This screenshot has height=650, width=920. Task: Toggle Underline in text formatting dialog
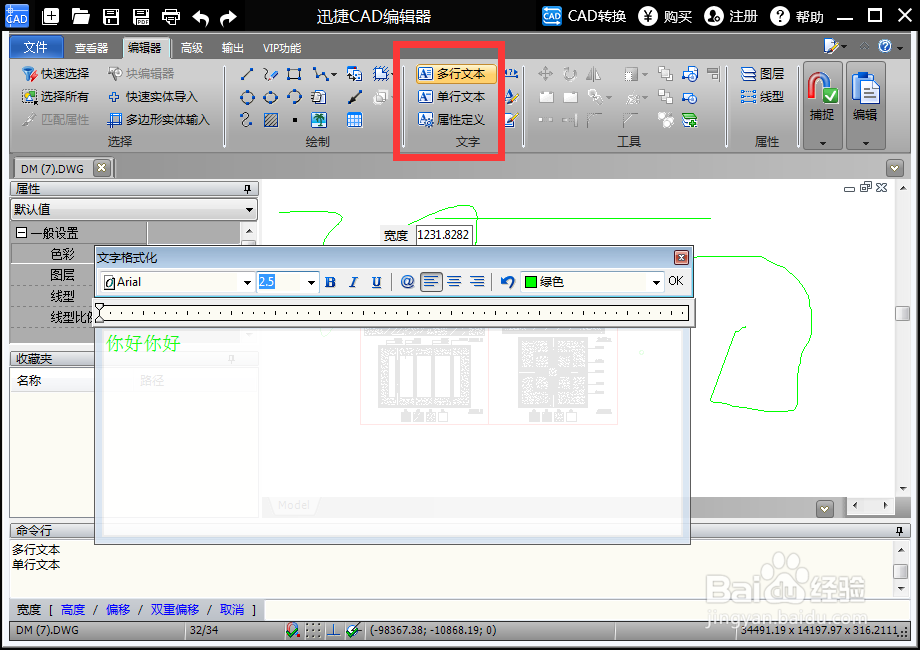click(377, 282)
